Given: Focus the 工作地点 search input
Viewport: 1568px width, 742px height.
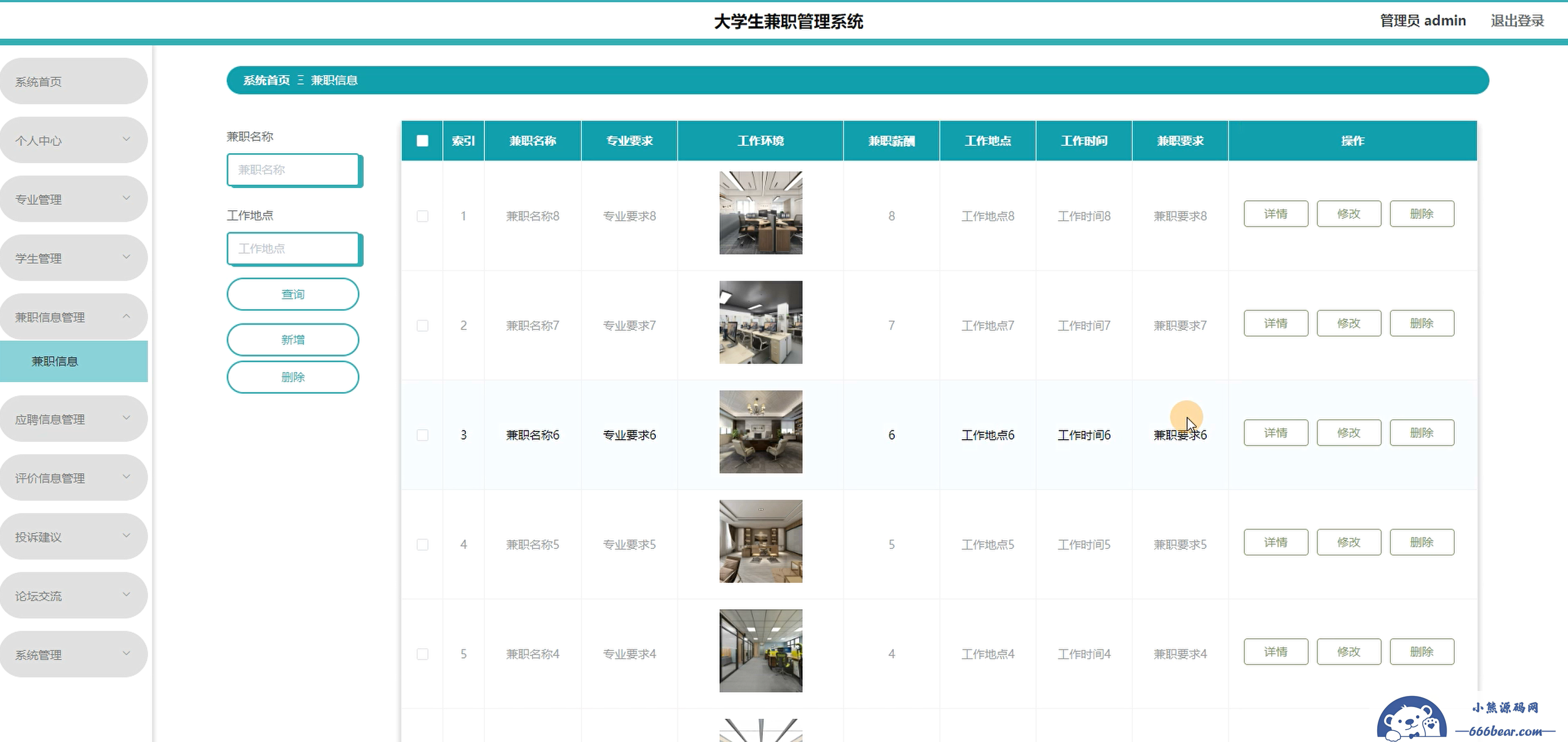Looking at the screenshot, I should pos(294,249).
